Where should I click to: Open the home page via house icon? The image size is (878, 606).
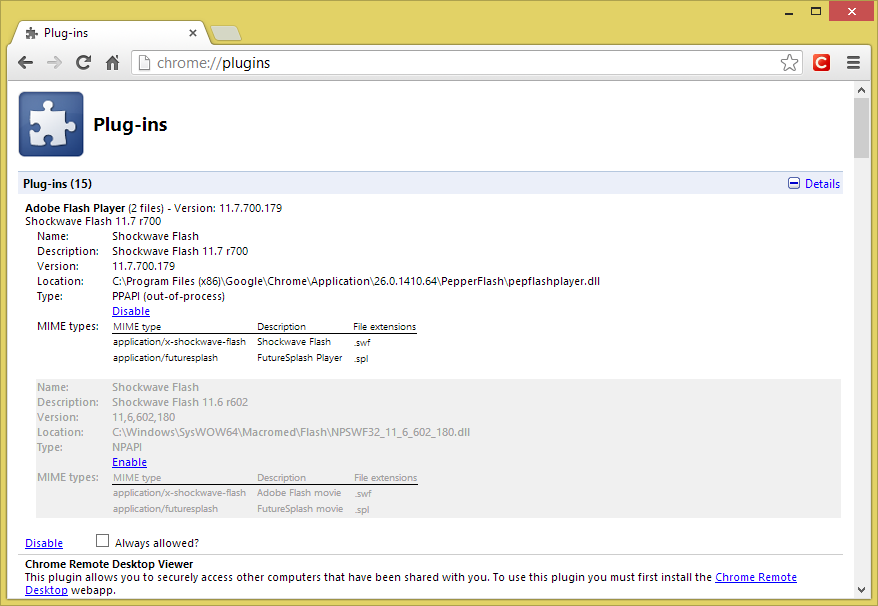pos(113,63)
